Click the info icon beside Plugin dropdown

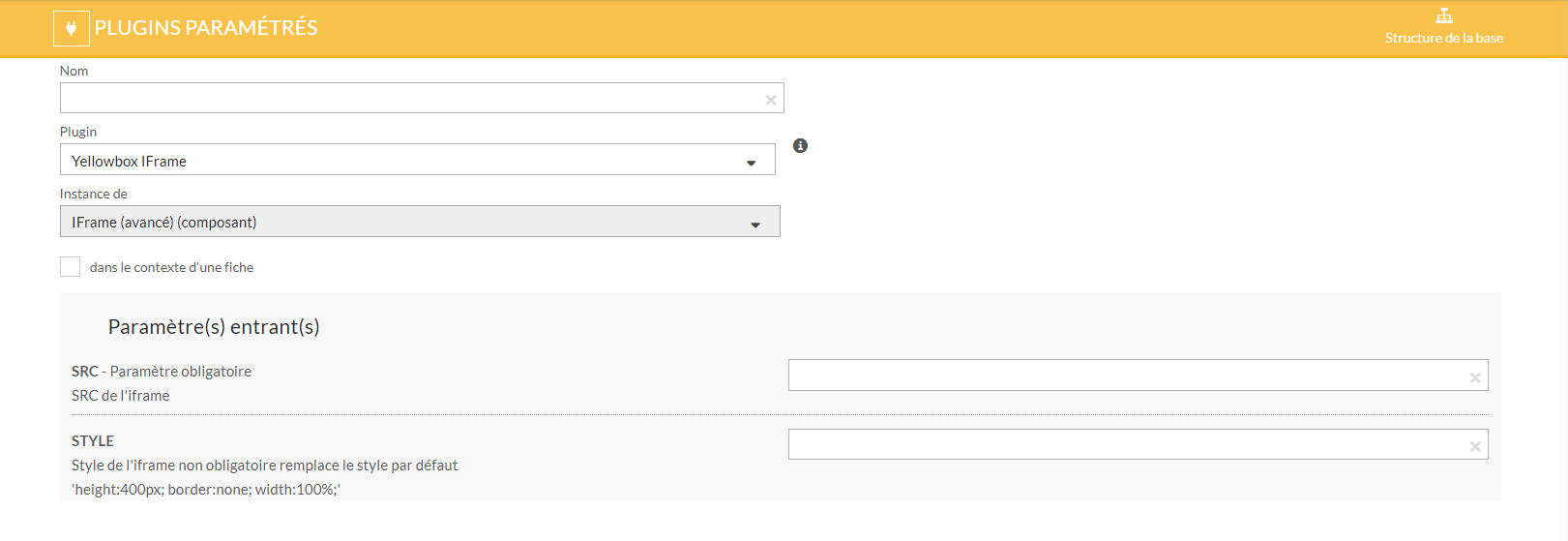click(800, 146)
